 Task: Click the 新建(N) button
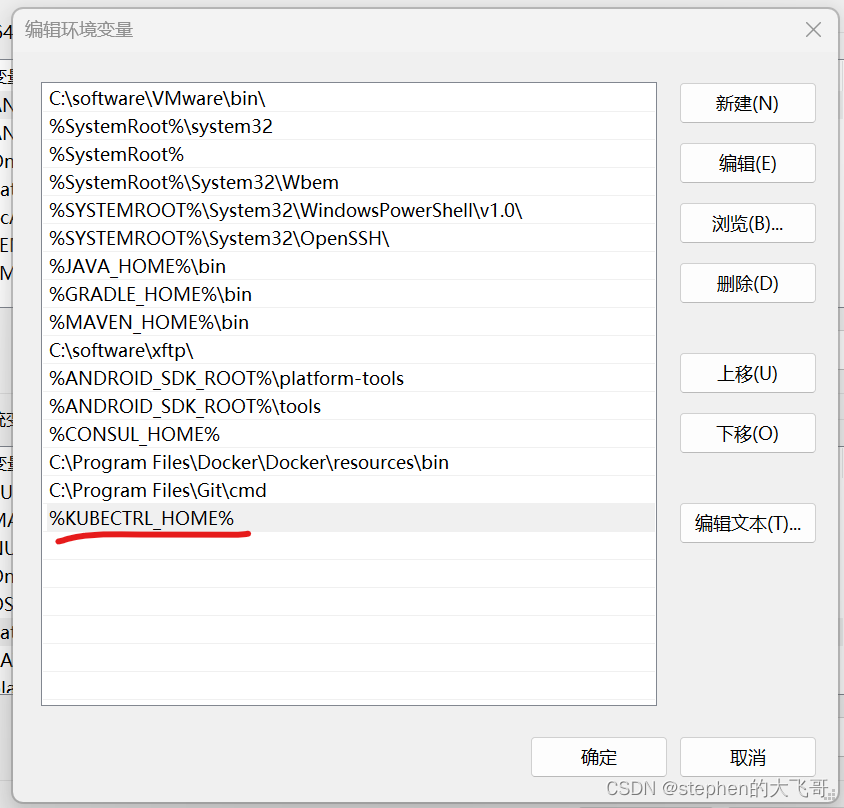[747, 103]
